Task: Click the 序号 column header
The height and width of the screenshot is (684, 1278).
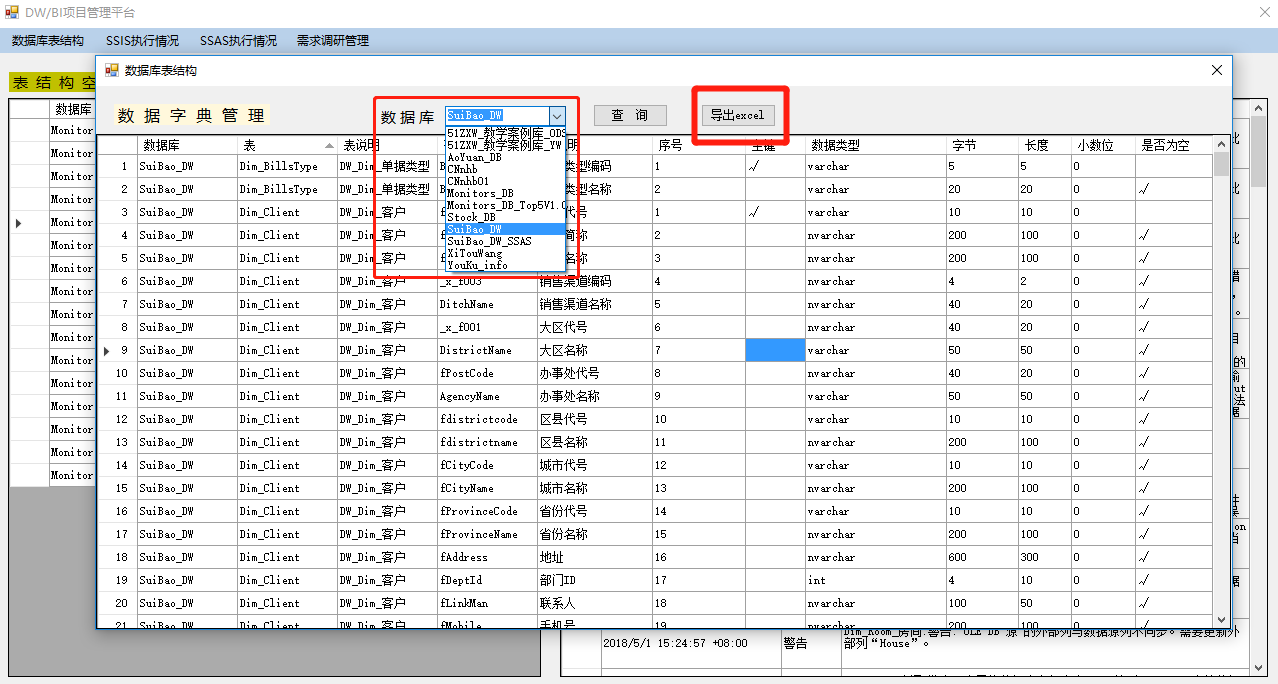Action: pos(699,145)
